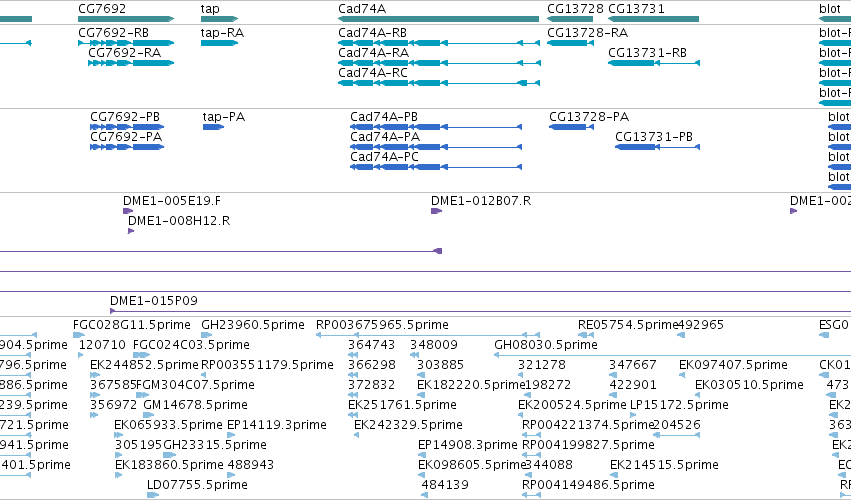Screen dimensions: 851x500
Task: Click the EK200524.5prime EST label
Action: (x=572, y=405)
